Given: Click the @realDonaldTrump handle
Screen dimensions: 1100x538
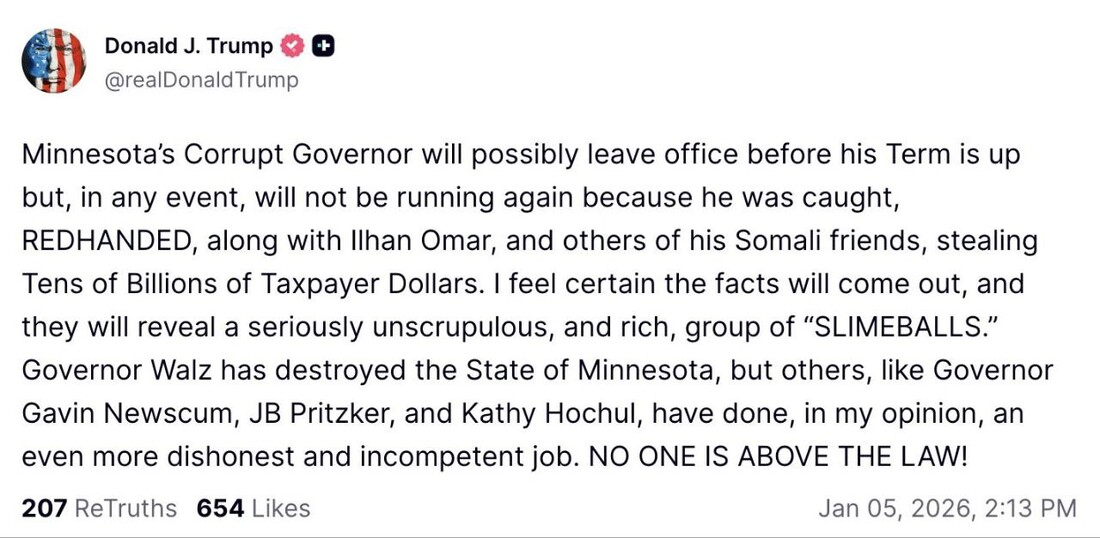Looking at the screenshot, I should tap(201, 80).
